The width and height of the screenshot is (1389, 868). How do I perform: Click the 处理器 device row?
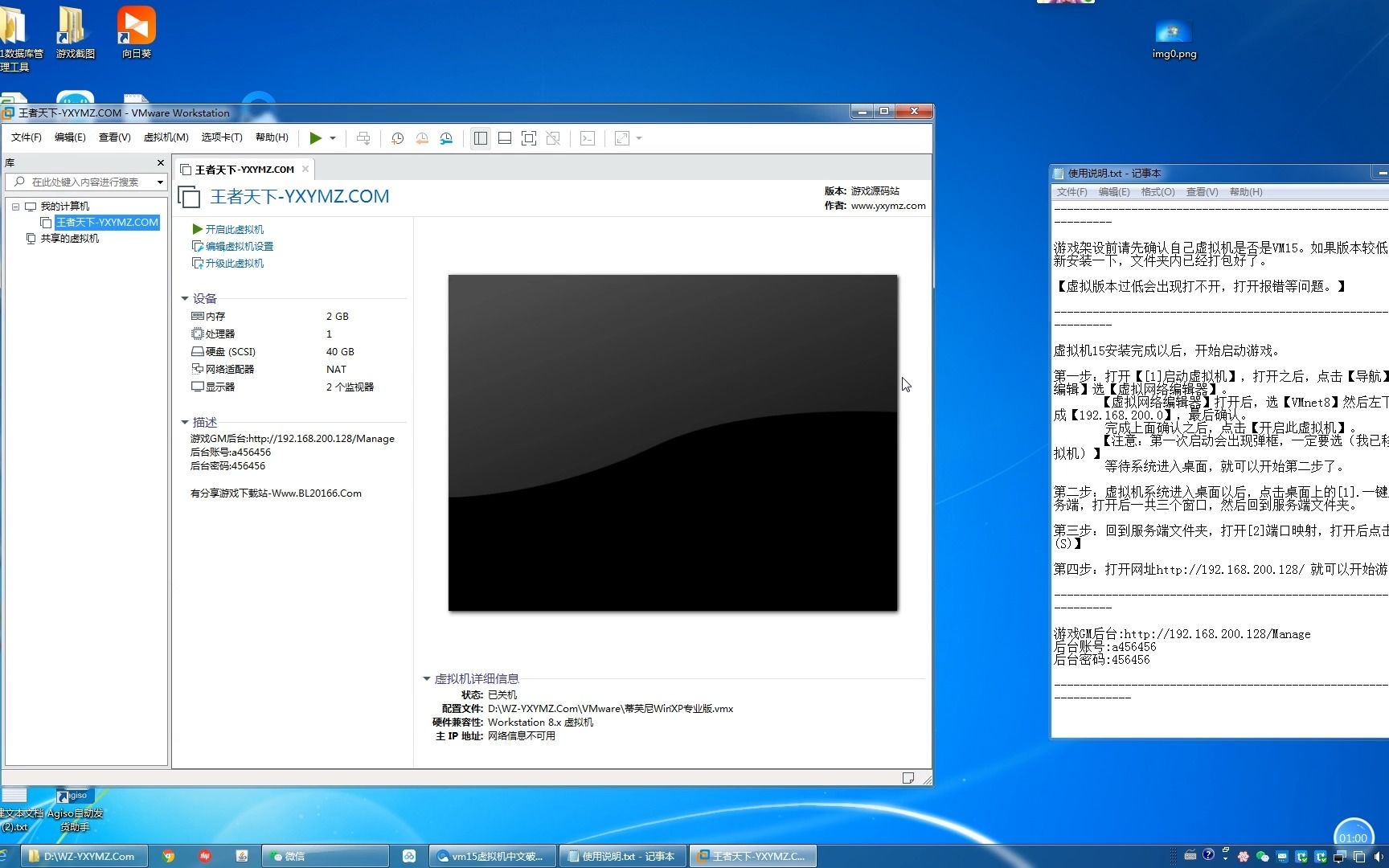click(281, 334)
